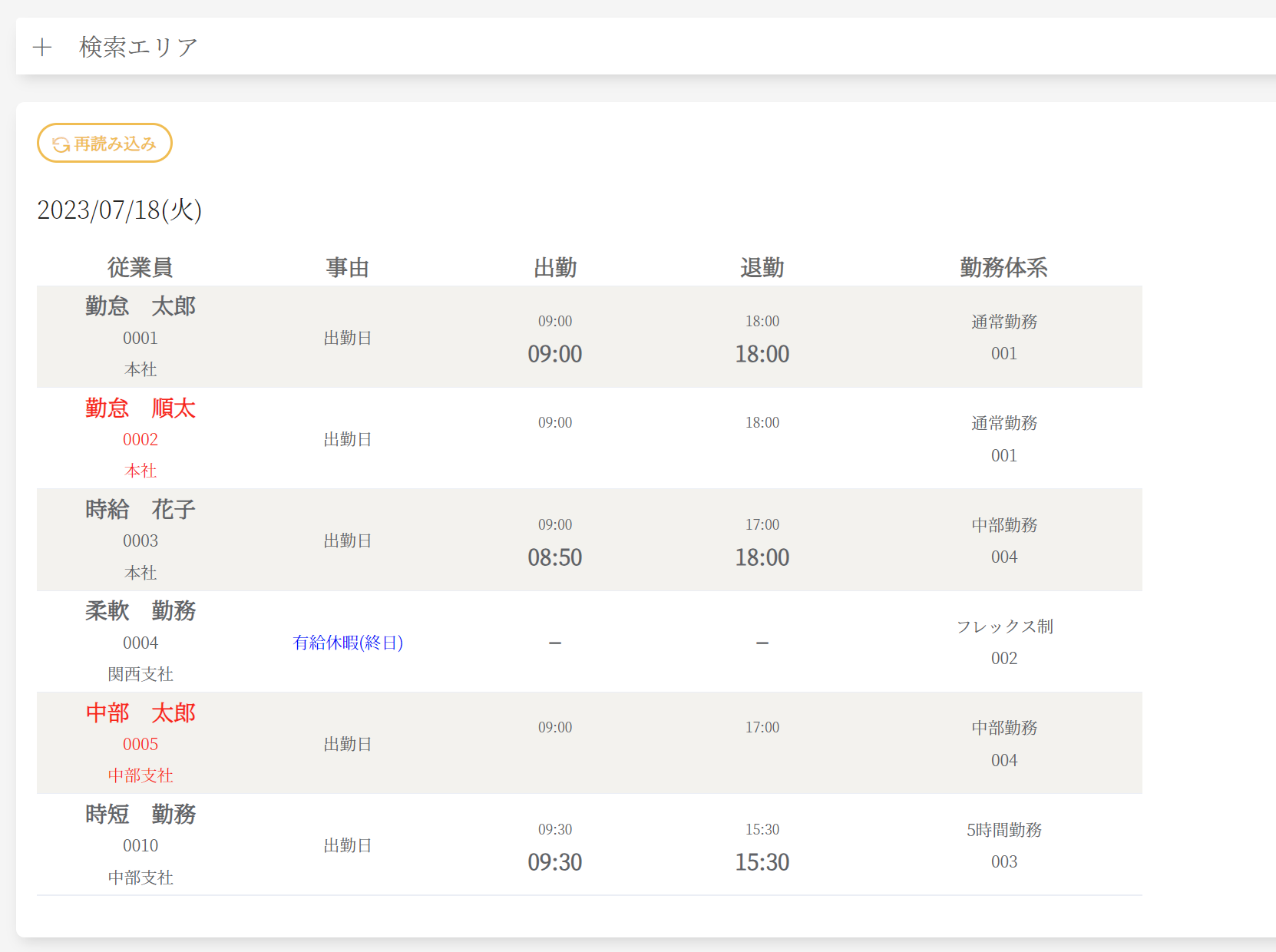
Task: Expand the 検索エリア panel with plus icon
Action: pos(42,48)
